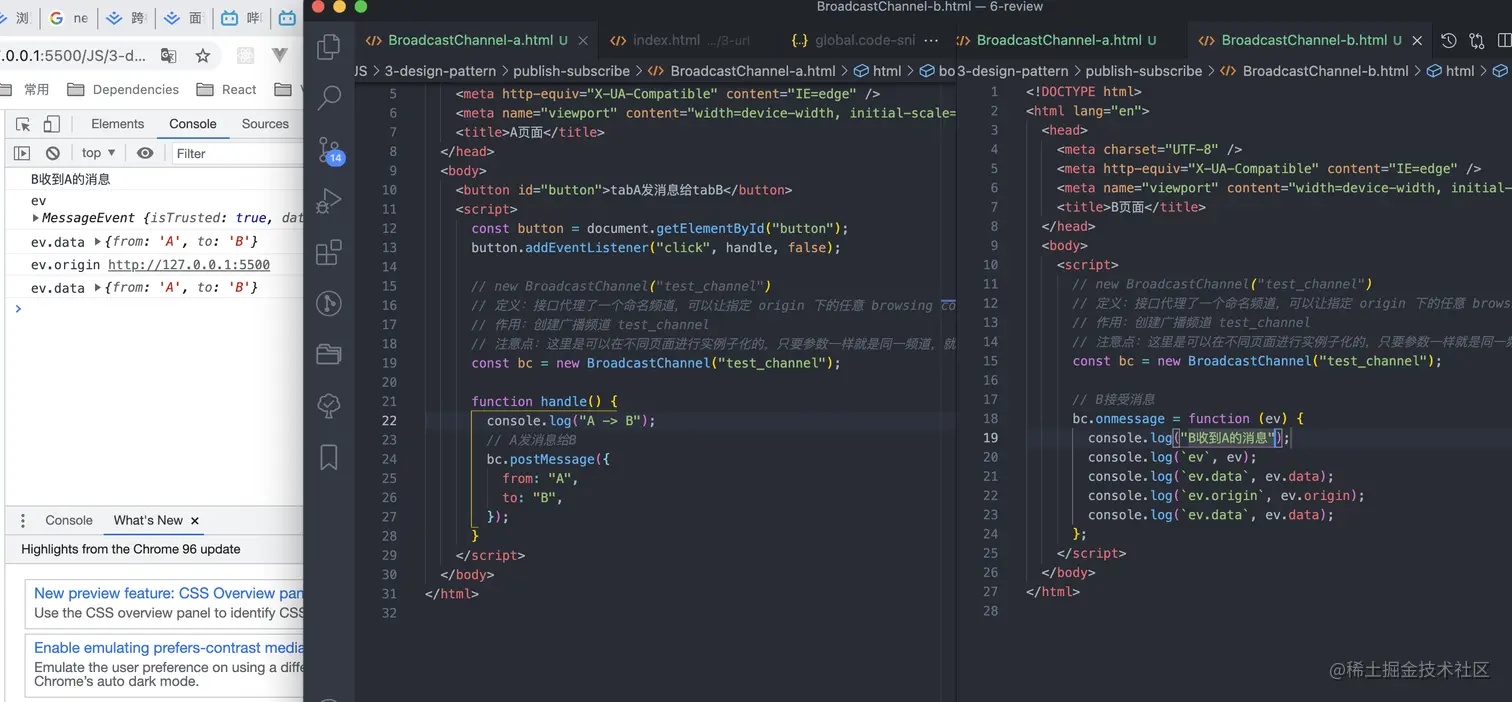
Task: Open the tree-shaped activity bar icon
Action: 329,405
